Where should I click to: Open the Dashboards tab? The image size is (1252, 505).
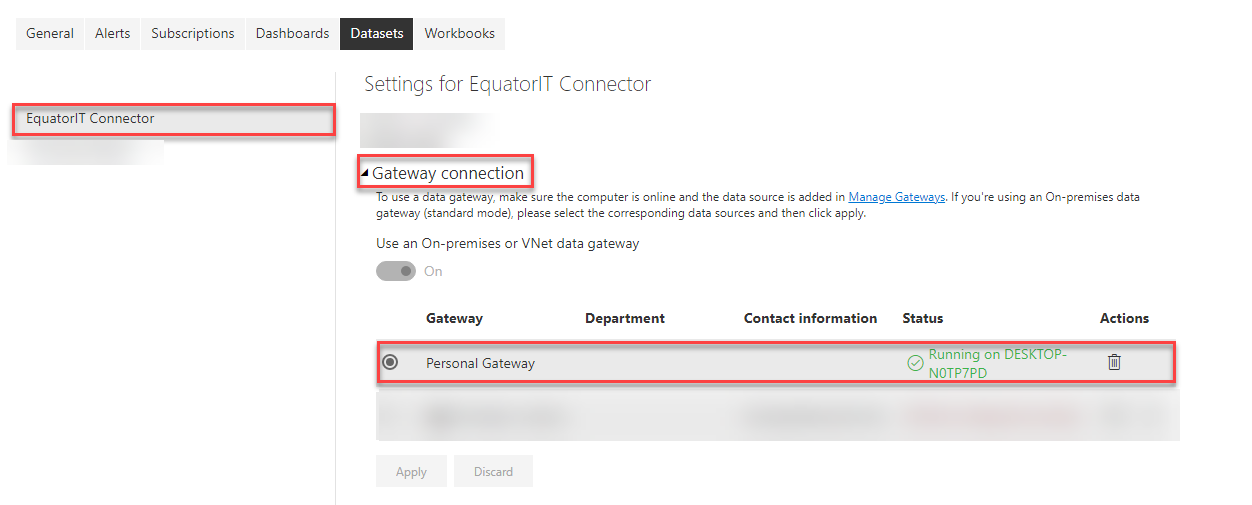pyautogui.click(x=292, y=33)
